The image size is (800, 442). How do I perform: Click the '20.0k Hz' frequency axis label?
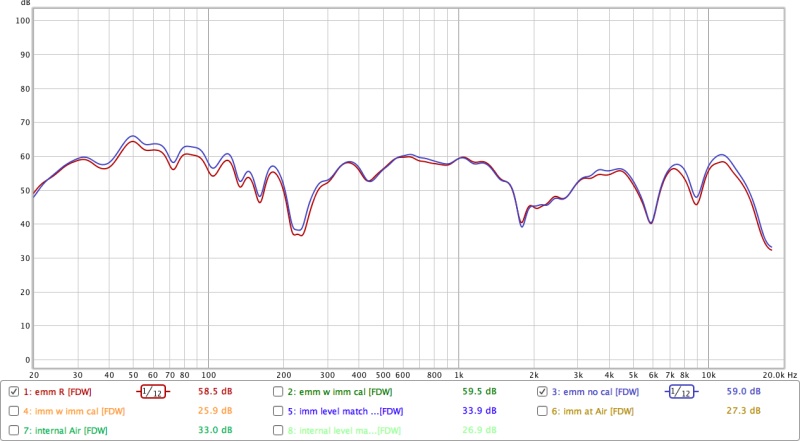780,375
